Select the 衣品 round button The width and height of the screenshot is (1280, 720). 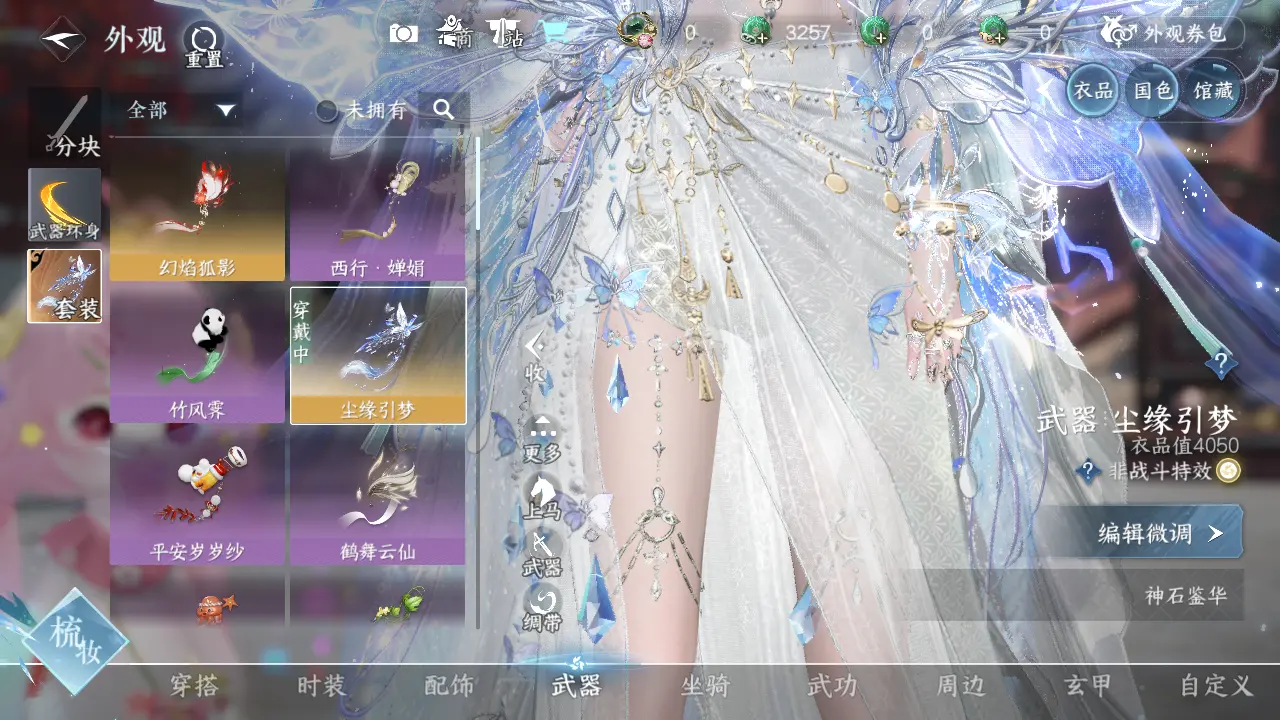click(1092, 90)
